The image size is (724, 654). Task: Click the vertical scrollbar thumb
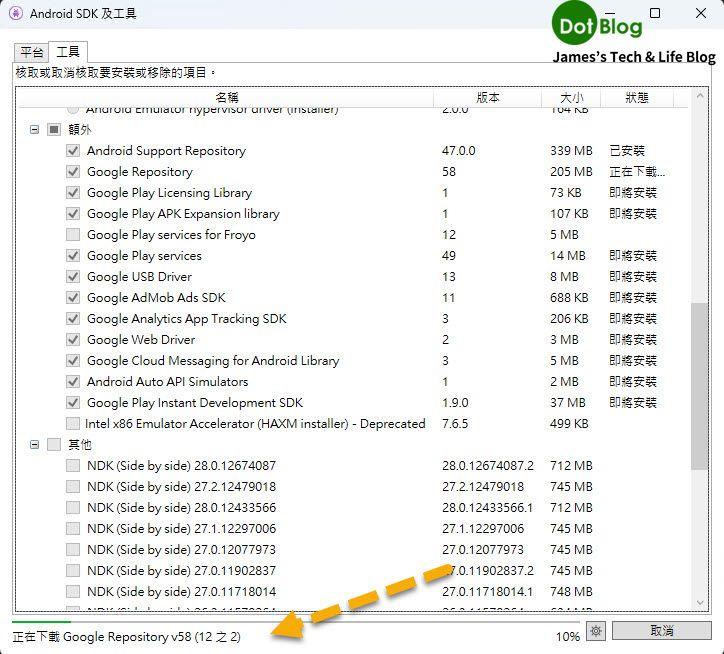coord(700,386)
